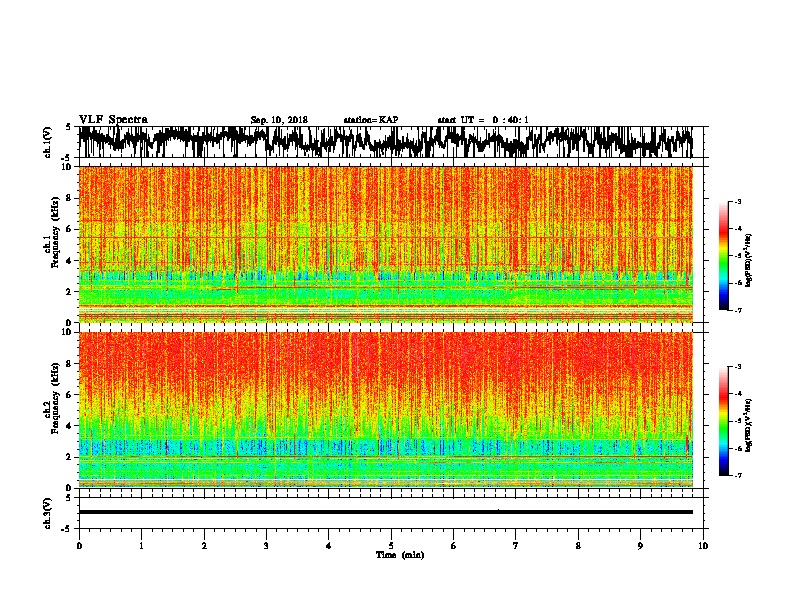Click the ch.1 colorbar label log(PSD)(V²/Hz)
This screenshot has height=612, width=792.
point(749,261)
